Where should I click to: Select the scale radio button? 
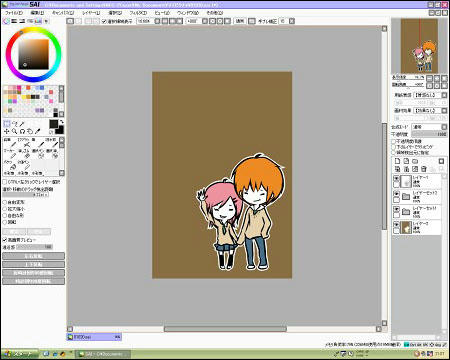[5, 209]
